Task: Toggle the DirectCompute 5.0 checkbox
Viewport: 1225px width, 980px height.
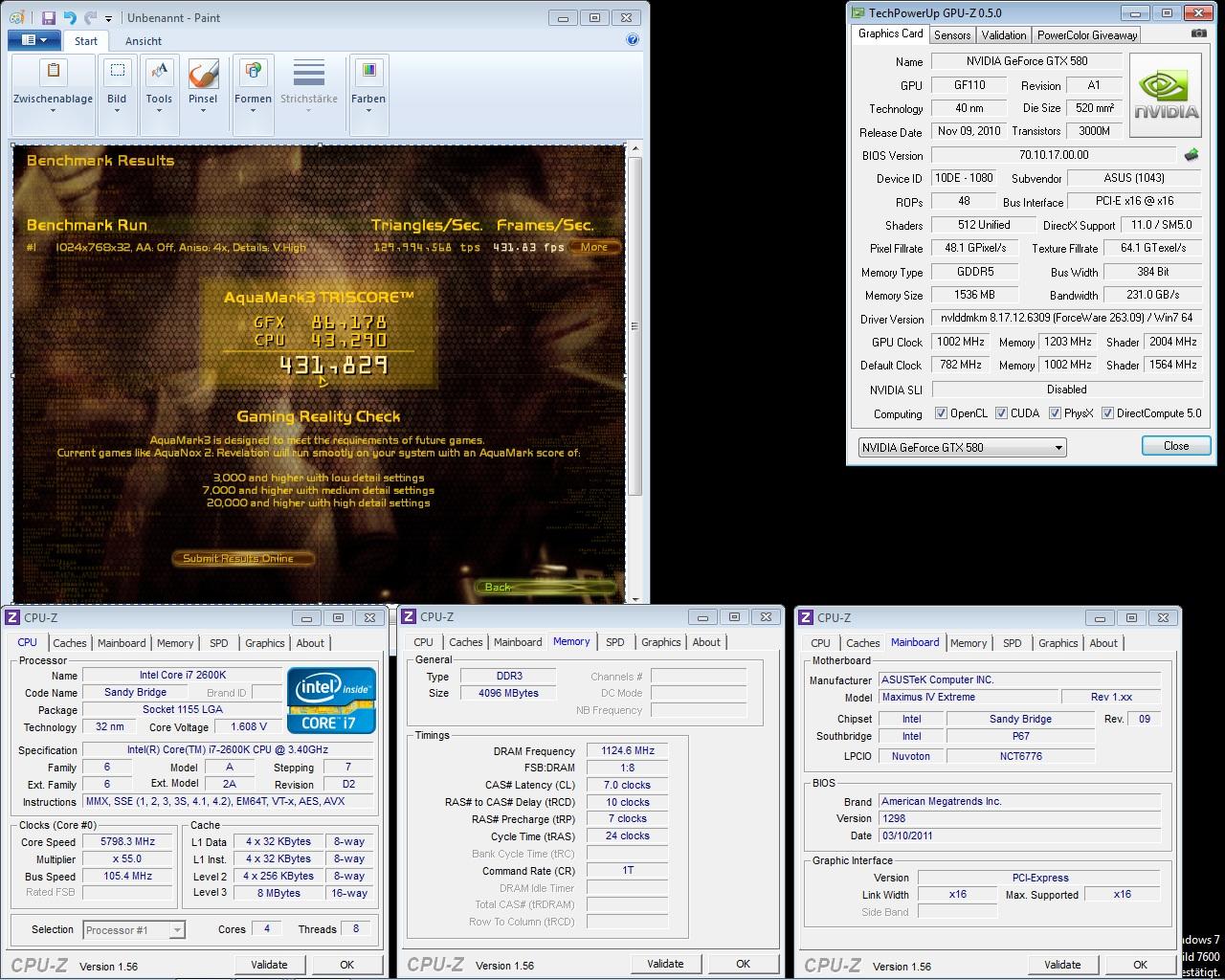Action: tap(1107, 413)
